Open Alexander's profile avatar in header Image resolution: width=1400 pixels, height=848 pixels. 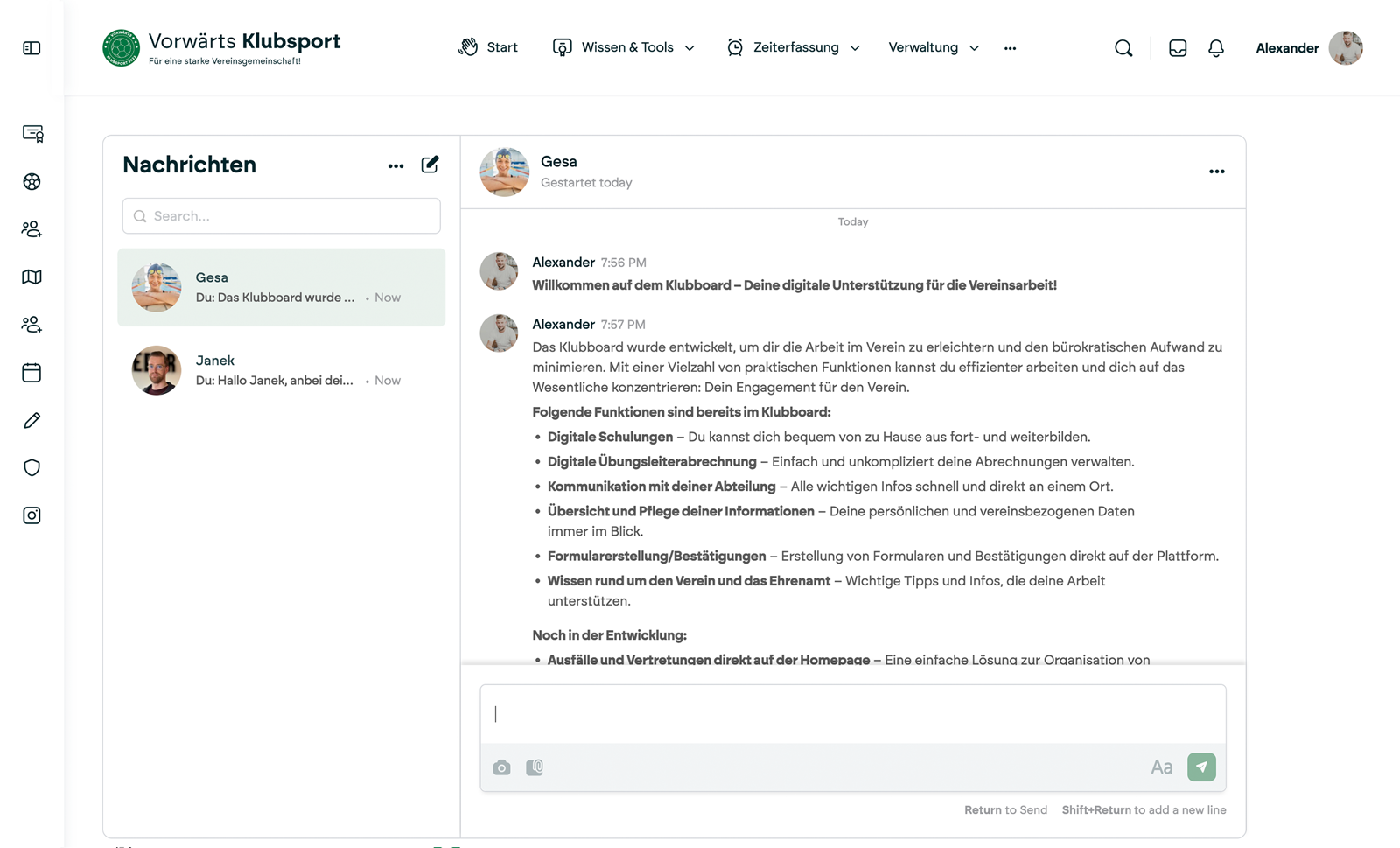tap(1346, 48)
